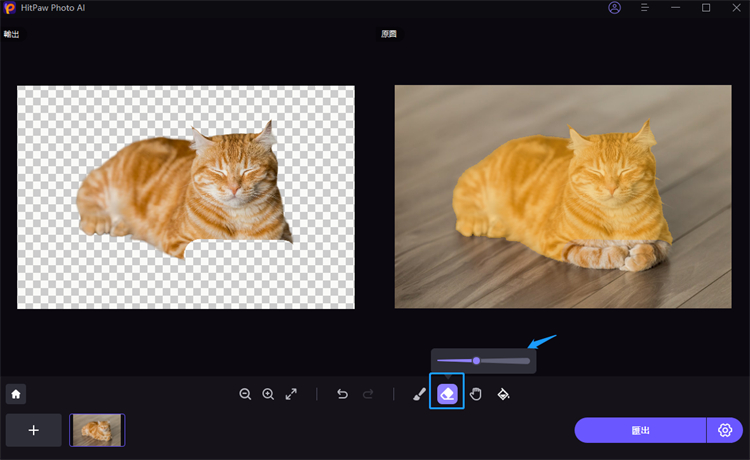Click the HitPaw Photo AI logo
This screenshot has height=460, width=750.
point(10,8)
